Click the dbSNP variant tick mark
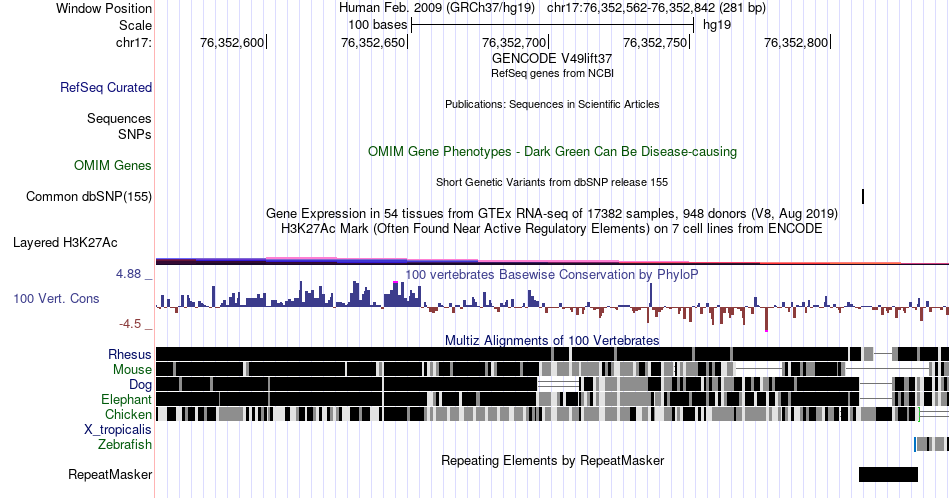This screenshot has width=950, height=498. (x=863, y=196)
